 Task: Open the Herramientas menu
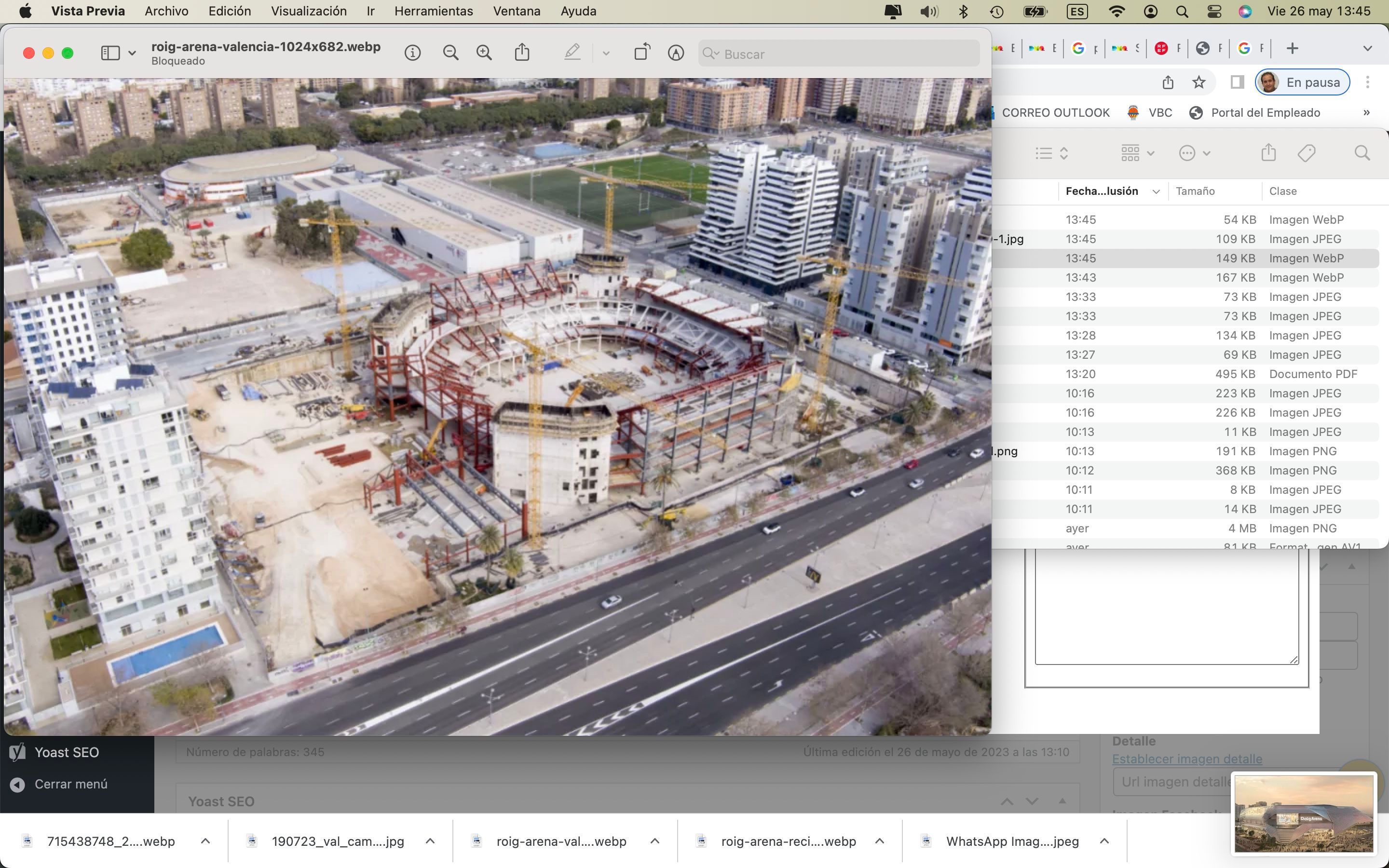pyautogui.click(x=434, y=11)
